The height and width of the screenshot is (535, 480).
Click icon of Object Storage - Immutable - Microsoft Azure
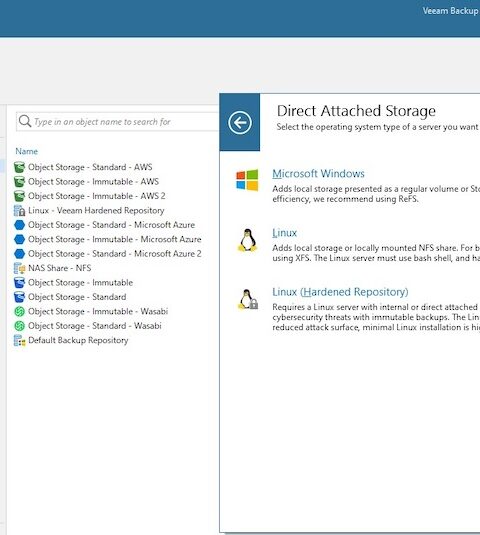point(19,239)
